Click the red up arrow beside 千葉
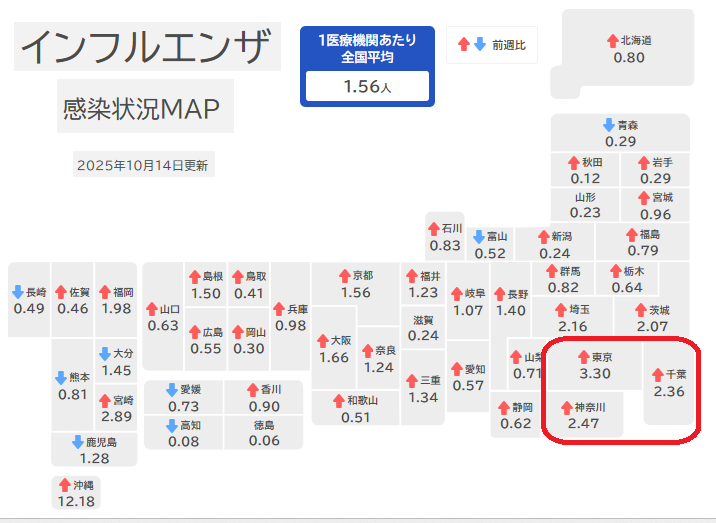Screen dimensions: 716x523 (657, 374)
